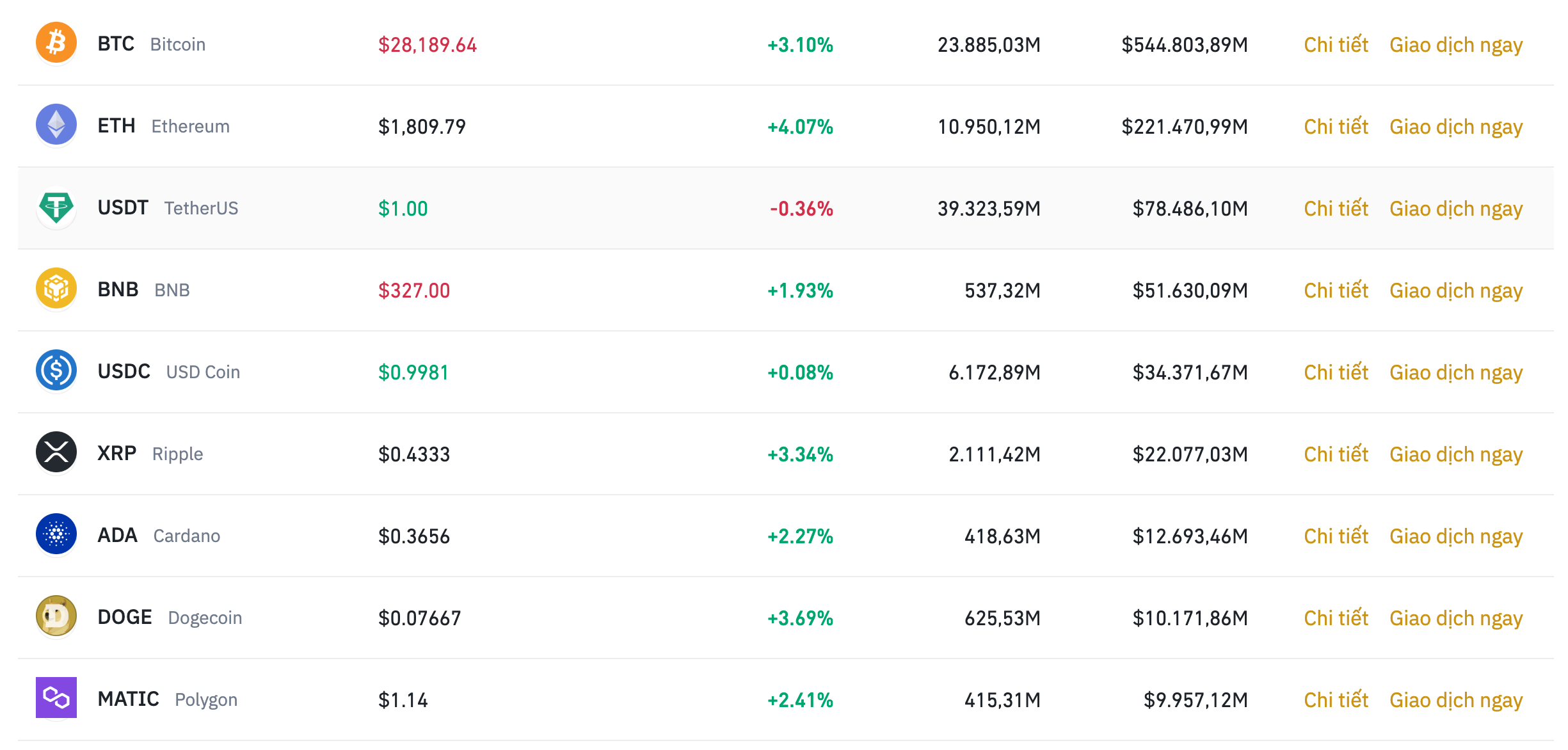This screenshot has height=750, width=1568.
Task: Click the +0.08% change value
Action: click(x=800, y=372)
